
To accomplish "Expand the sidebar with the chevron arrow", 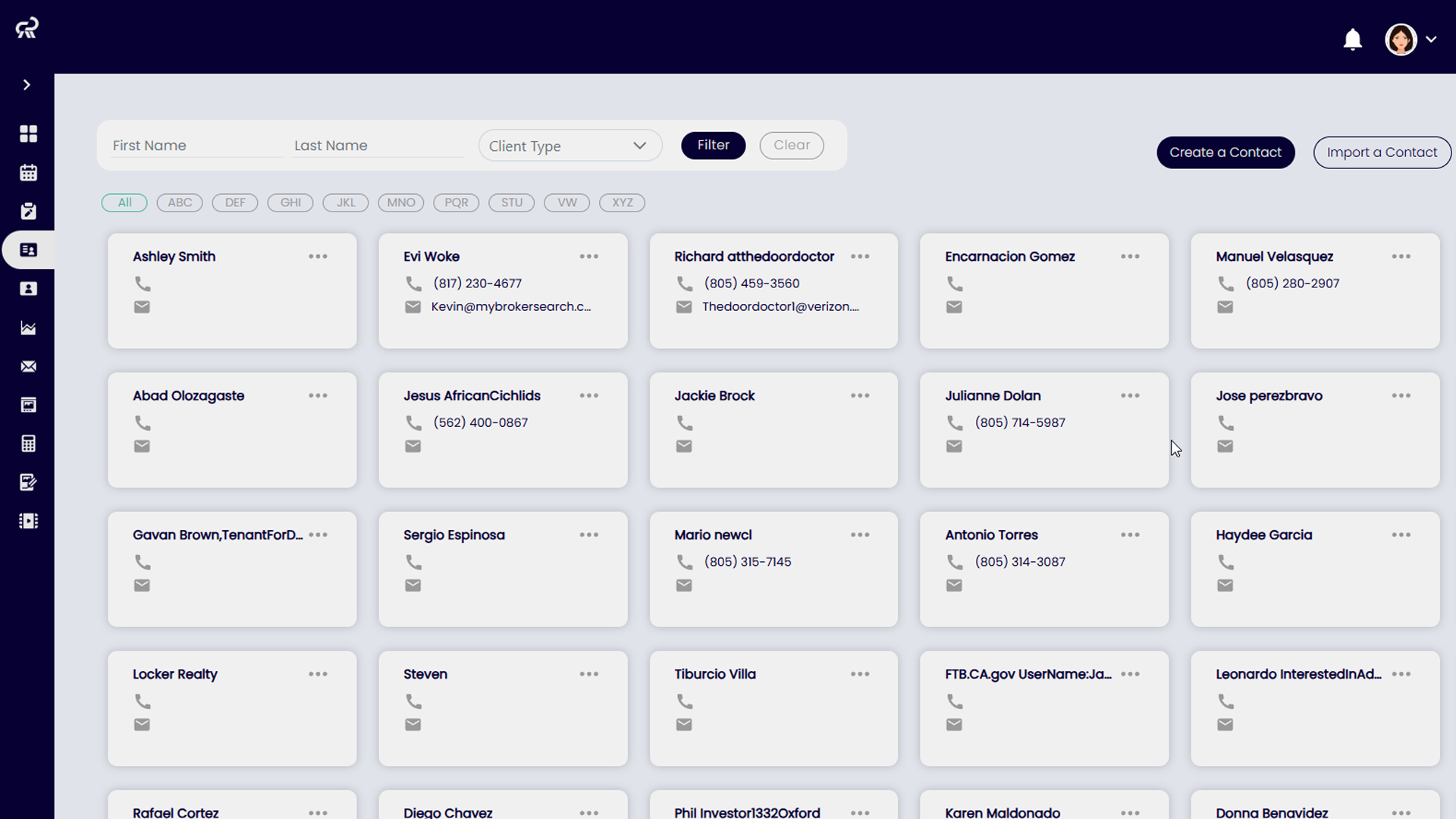I will 27,85.
